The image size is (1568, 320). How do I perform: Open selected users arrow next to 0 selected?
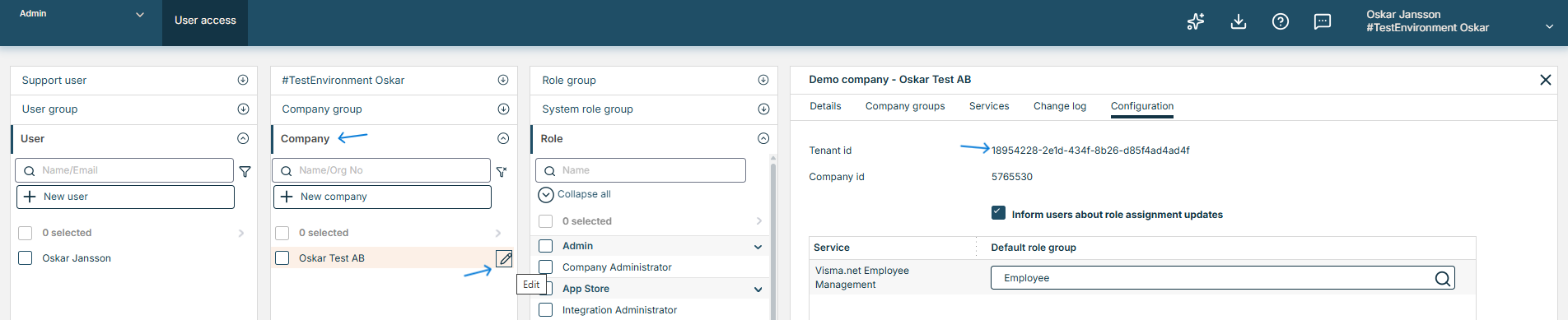[241, 233]
